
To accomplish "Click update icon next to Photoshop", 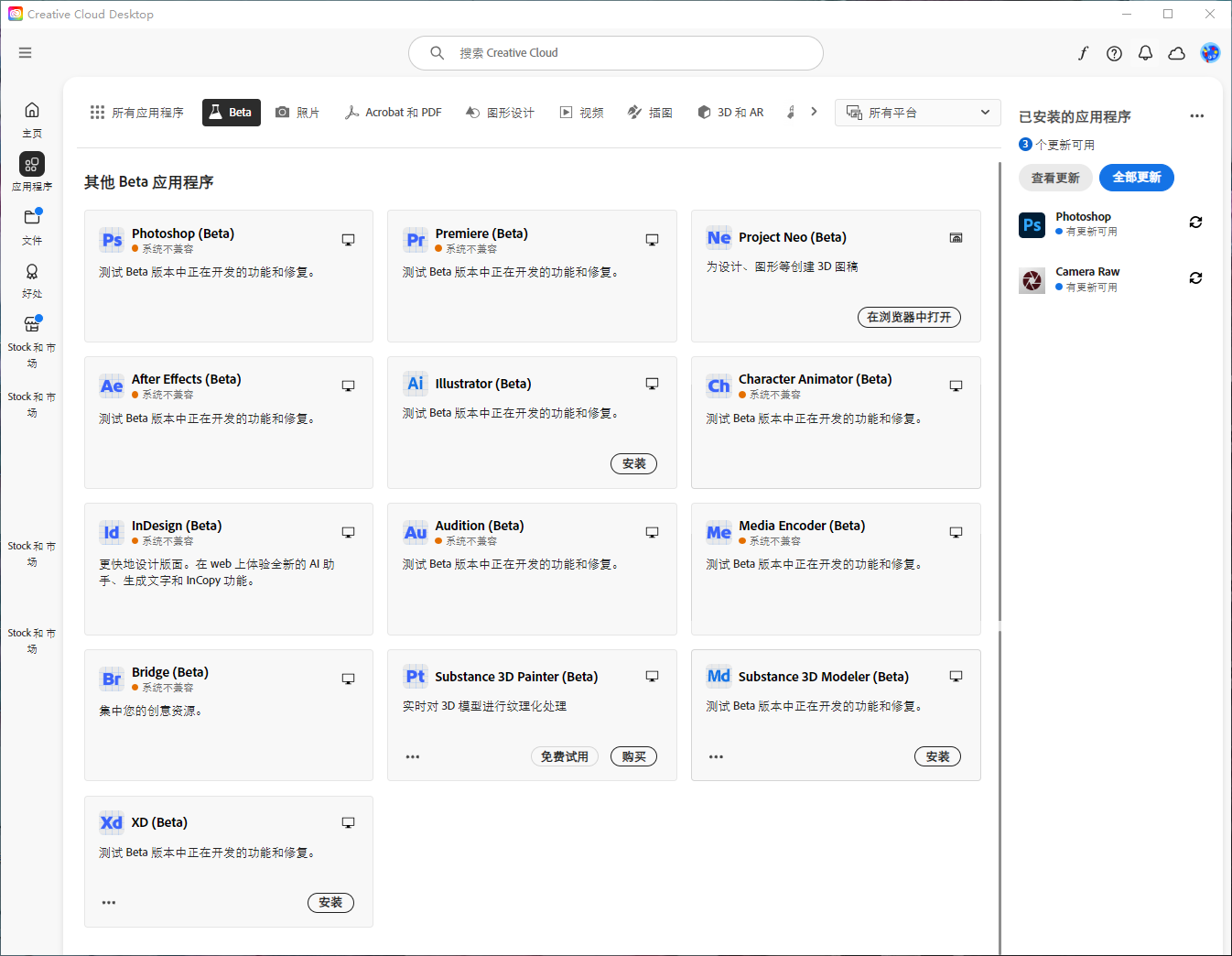I will [1195, 223].
